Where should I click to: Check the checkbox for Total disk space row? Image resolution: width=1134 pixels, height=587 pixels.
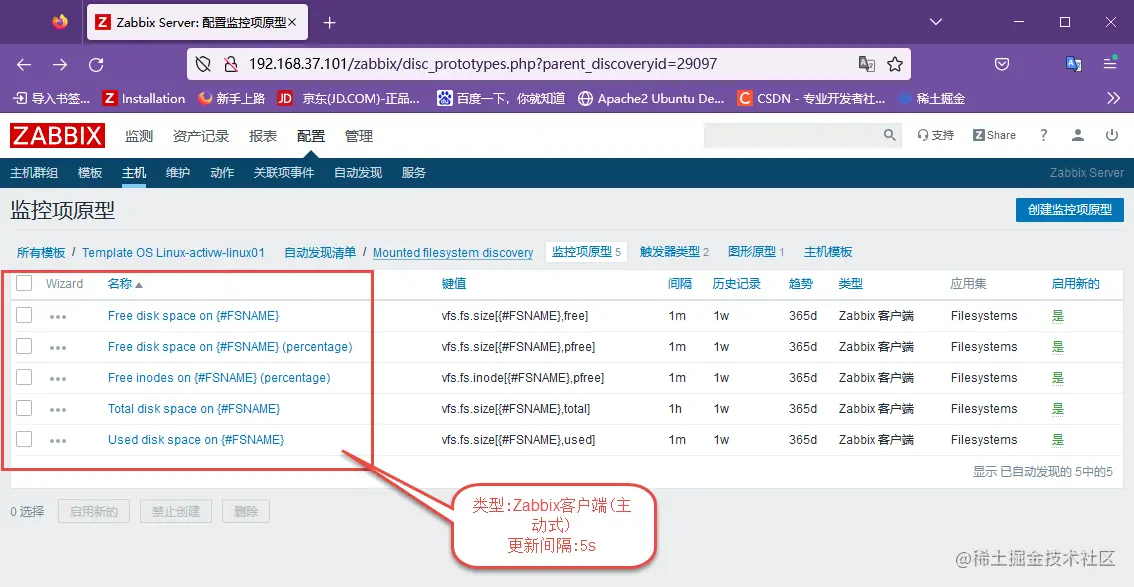click(24, 408)
